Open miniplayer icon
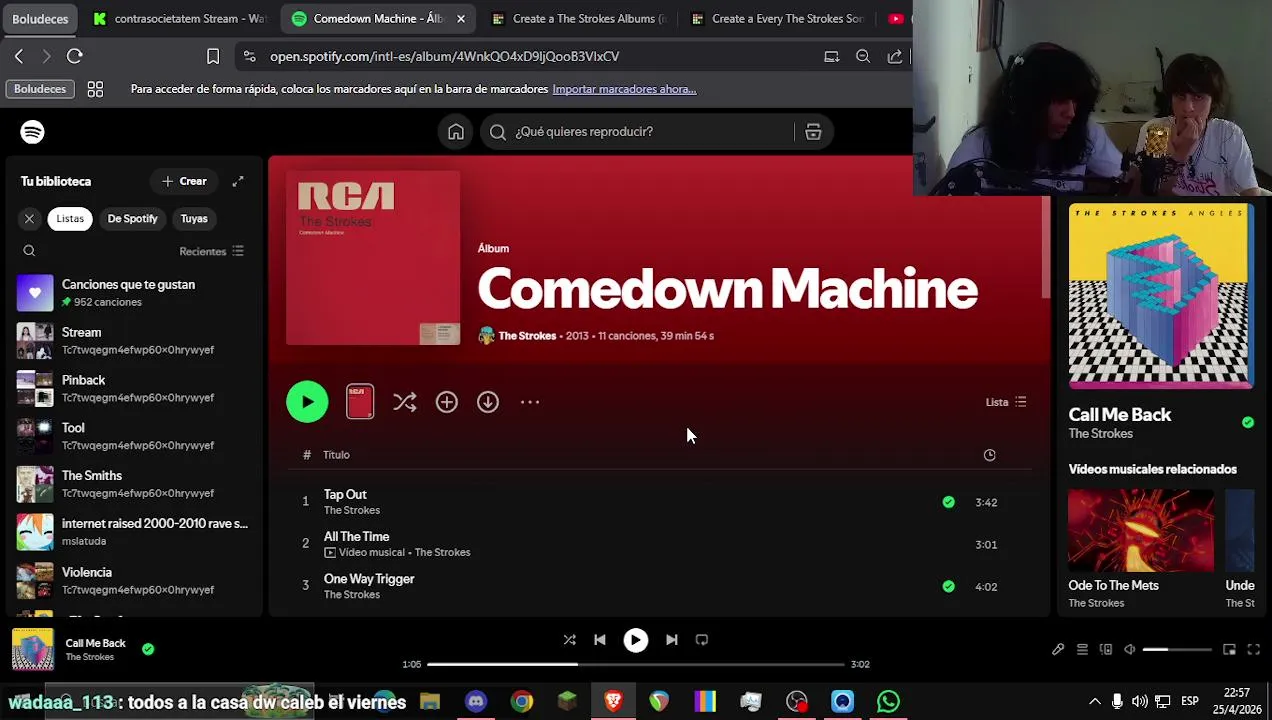This screenshot has height=720, width=1272. (1229, 650)
